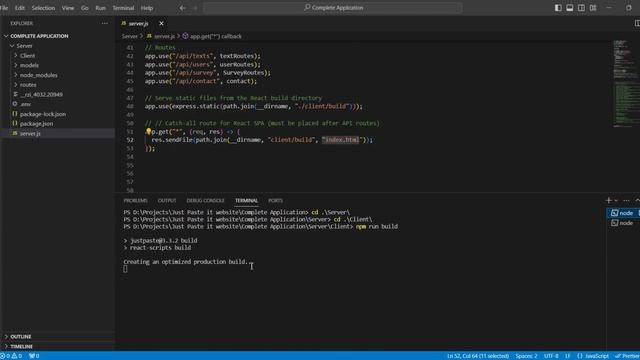Switch to the TERMINAL panel tab
This screenshot has width=640, height=360.
(x=246, y=201)
